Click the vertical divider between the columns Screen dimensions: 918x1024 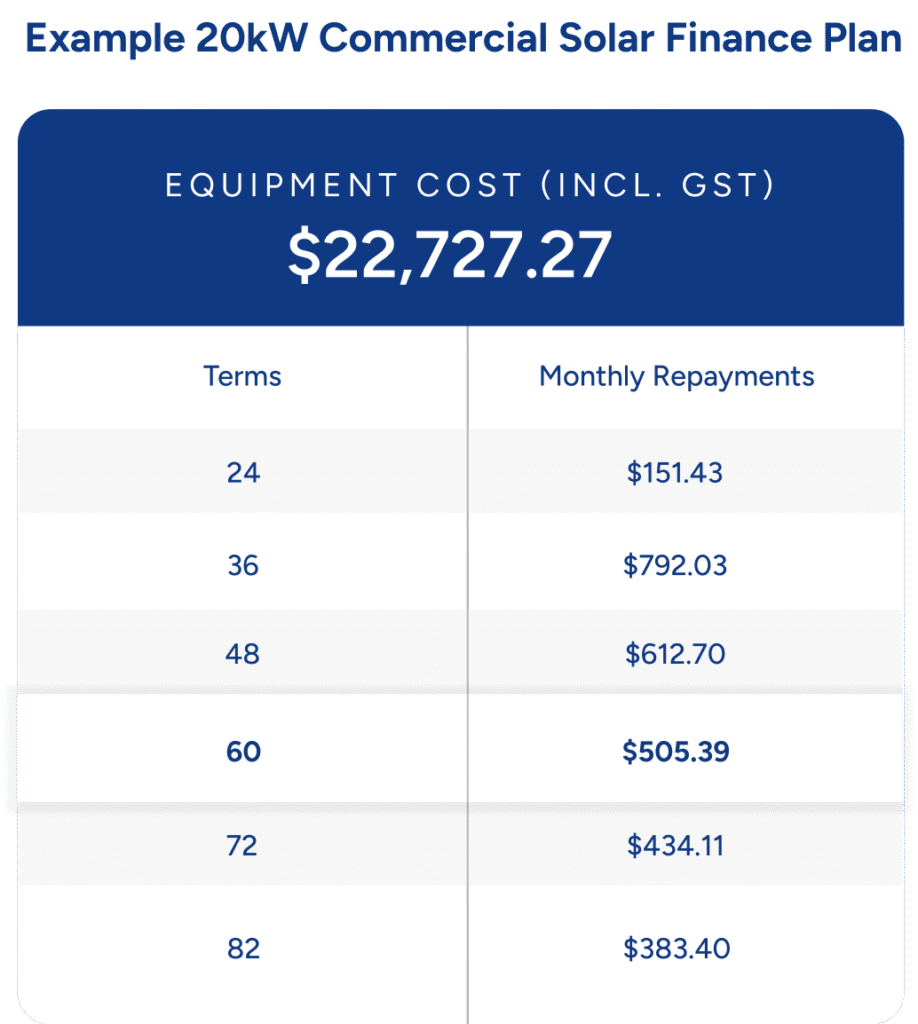point(467,600)
